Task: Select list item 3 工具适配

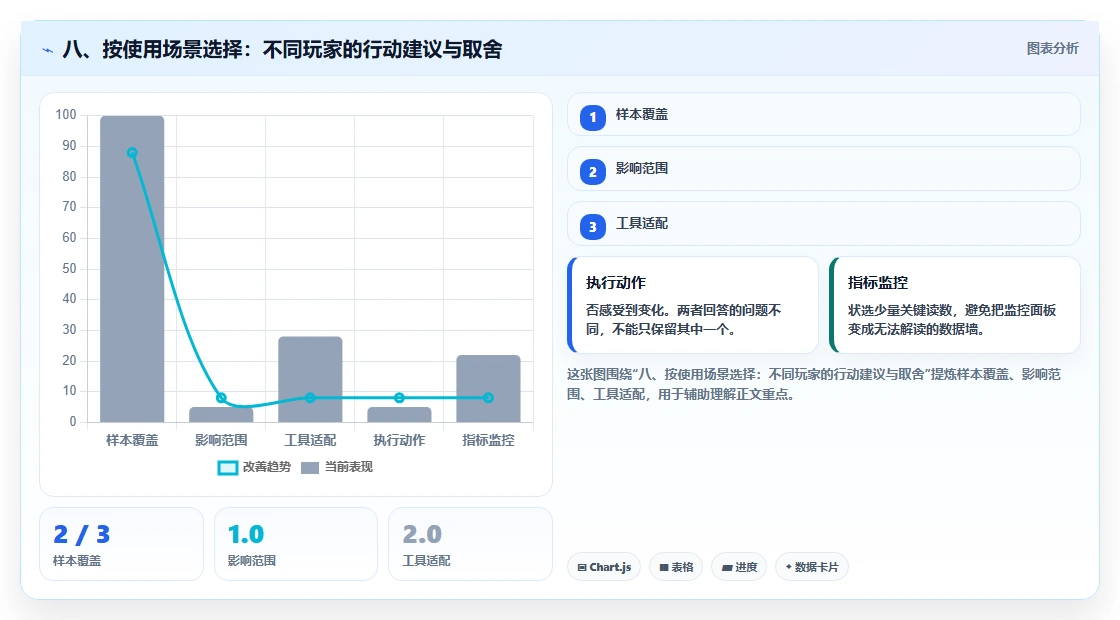Action: coord(824,224)
